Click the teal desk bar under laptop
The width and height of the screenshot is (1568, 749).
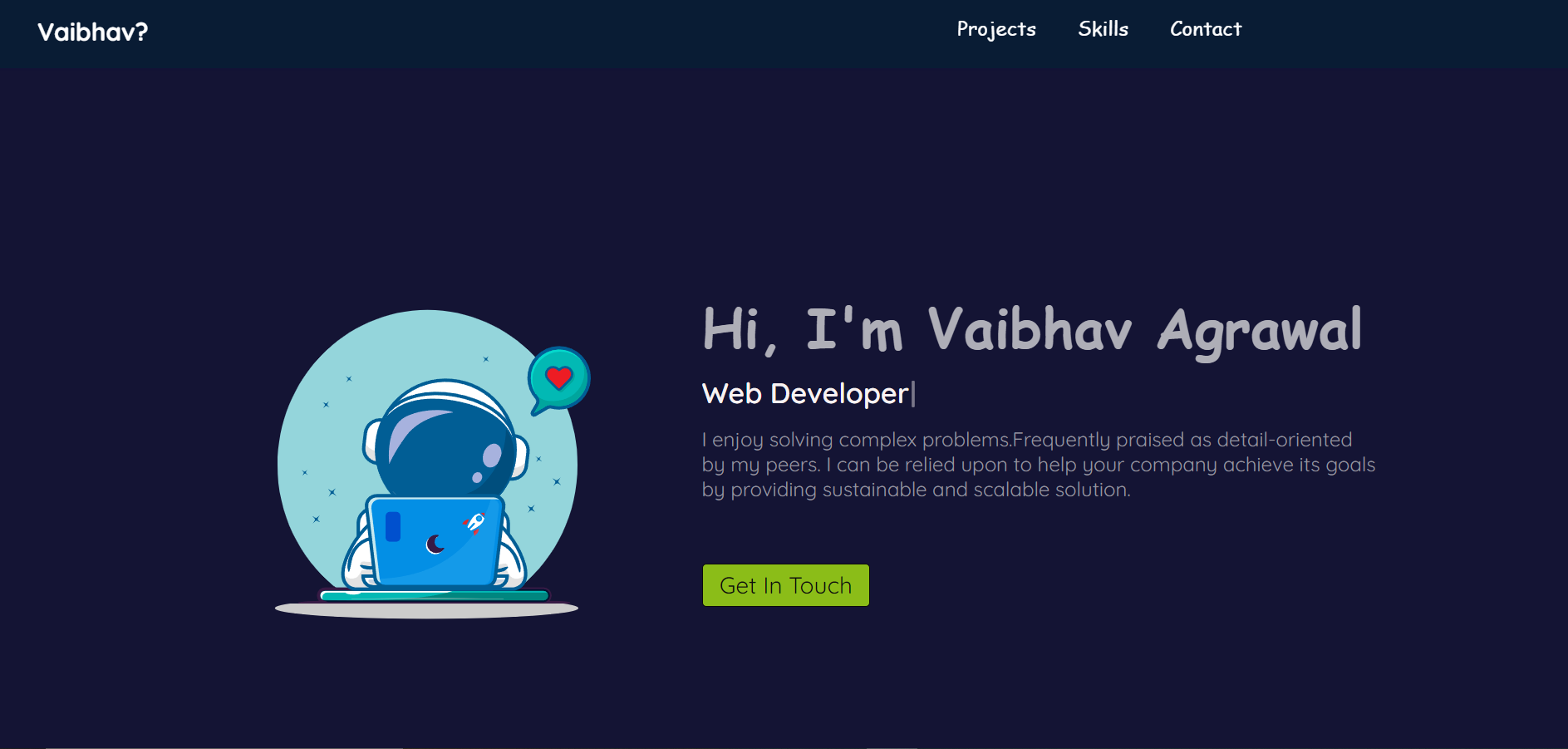(x=435, y=595)
